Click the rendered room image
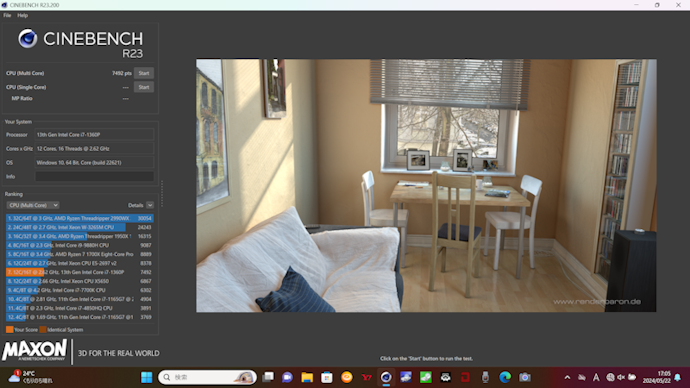 point(426,186)
